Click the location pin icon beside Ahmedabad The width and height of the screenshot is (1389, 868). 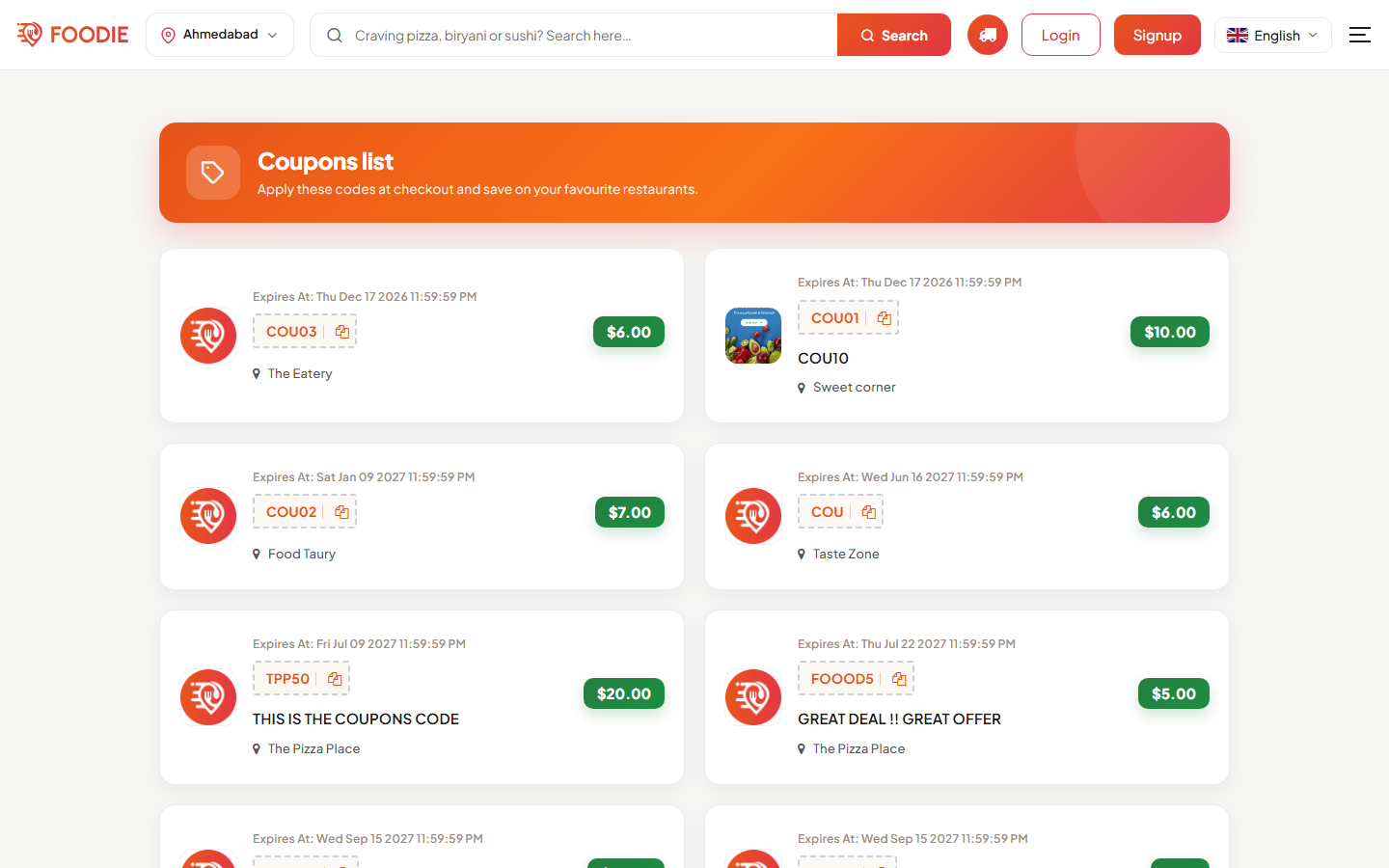pyautogui.click(x=168, y=35)
